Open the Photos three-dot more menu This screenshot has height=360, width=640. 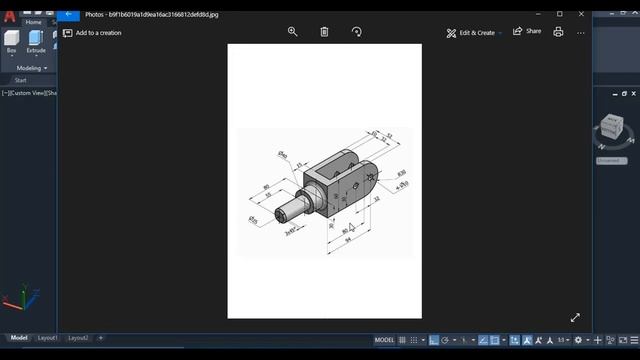pos(581,33)
